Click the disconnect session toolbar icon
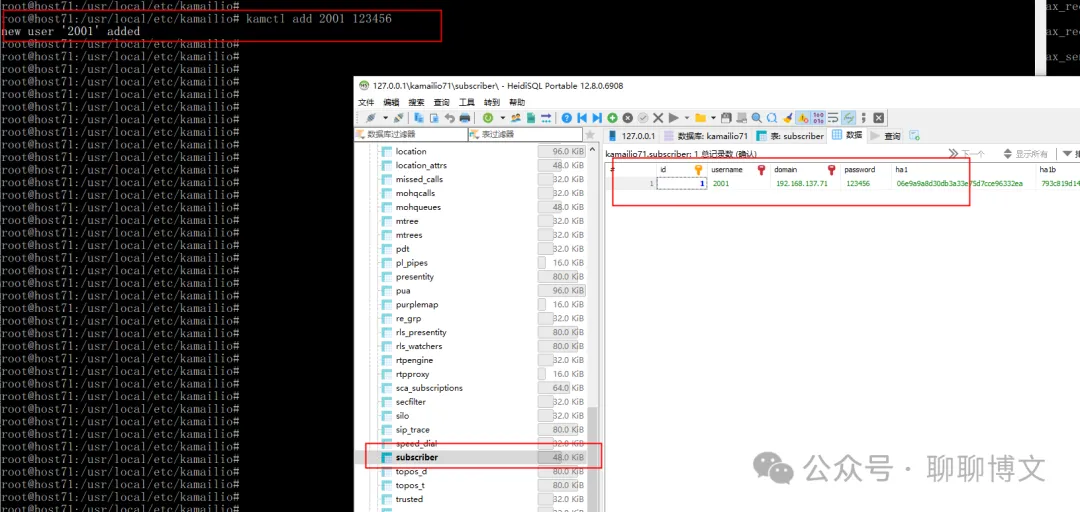The width and height of the screenshot is (1080, 512). [x=398, y=118]
